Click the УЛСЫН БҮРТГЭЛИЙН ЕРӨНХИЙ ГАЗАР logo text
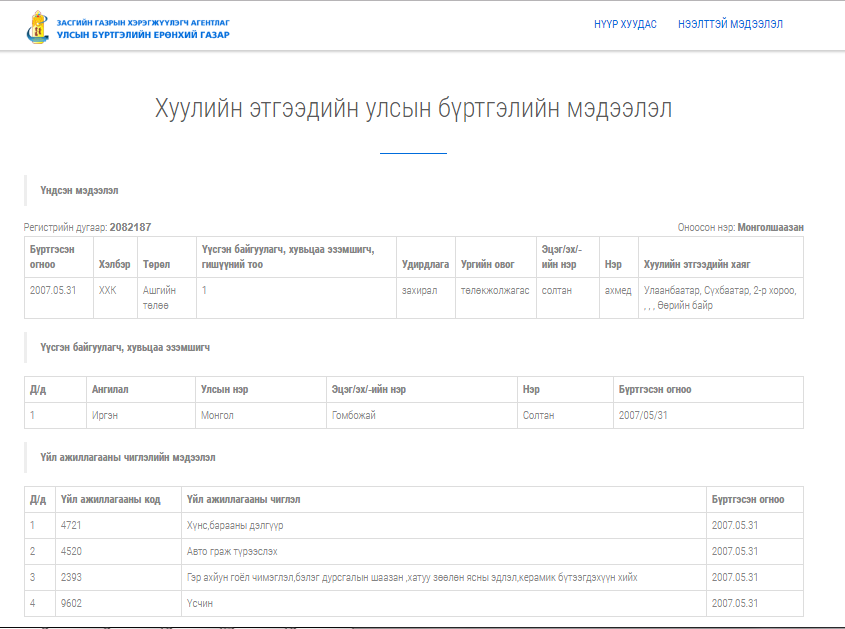The width and height of the screenshot is (845, 629). click(143, 34)
